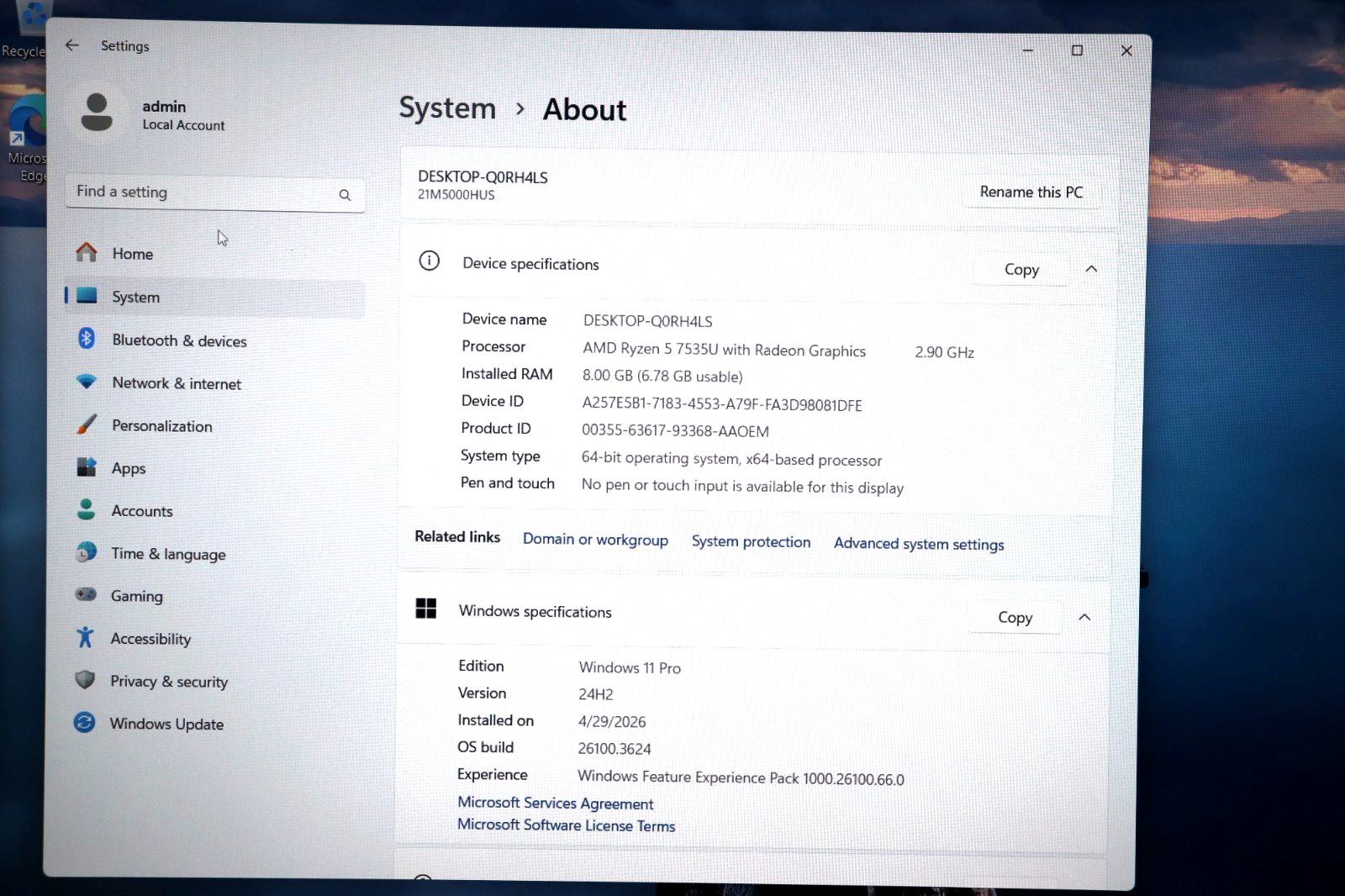1345x896 pixels.
Task: Open Domain or workgroup link
Action: [x=595, y=540]
